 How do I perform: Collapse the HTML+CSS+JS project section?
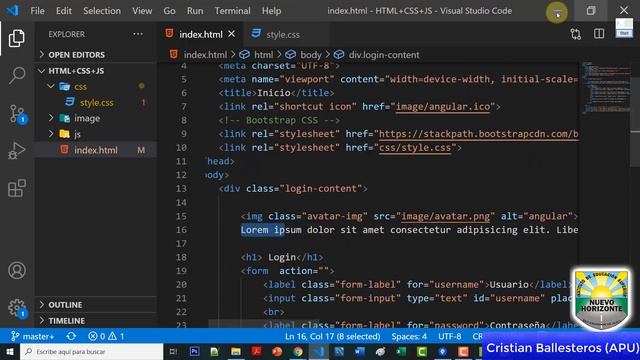[x=96, y=71]
